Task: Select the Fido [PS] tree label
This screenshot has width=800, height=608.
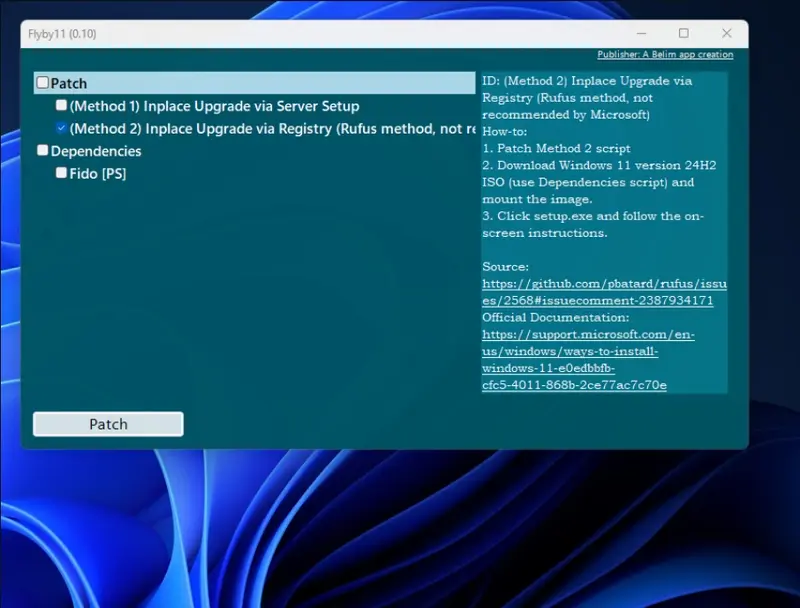Action: tap(97, 173)
